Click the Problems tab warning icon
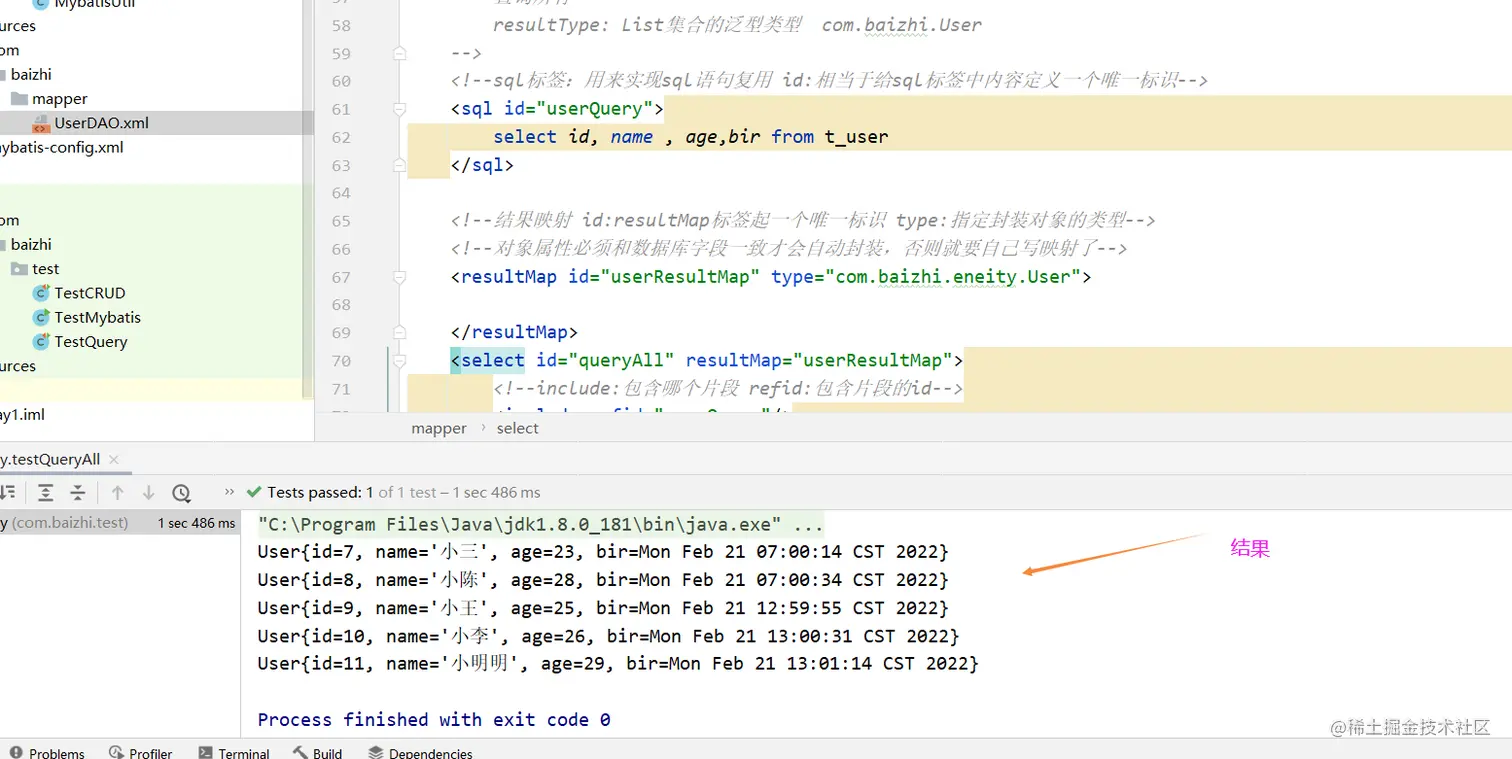 pos(16,752)
